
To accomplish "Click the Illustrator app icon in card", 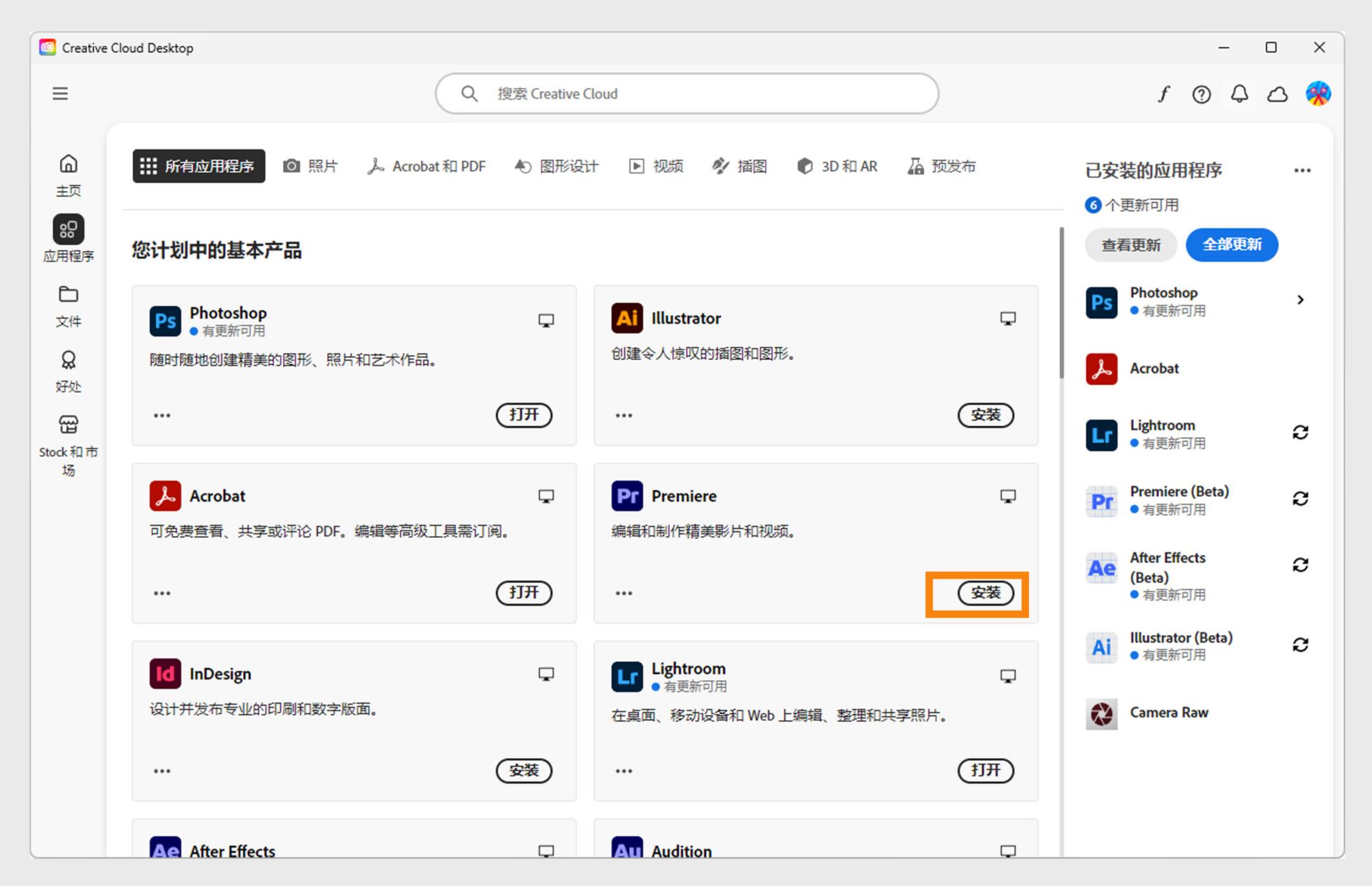I will [627, 318].
